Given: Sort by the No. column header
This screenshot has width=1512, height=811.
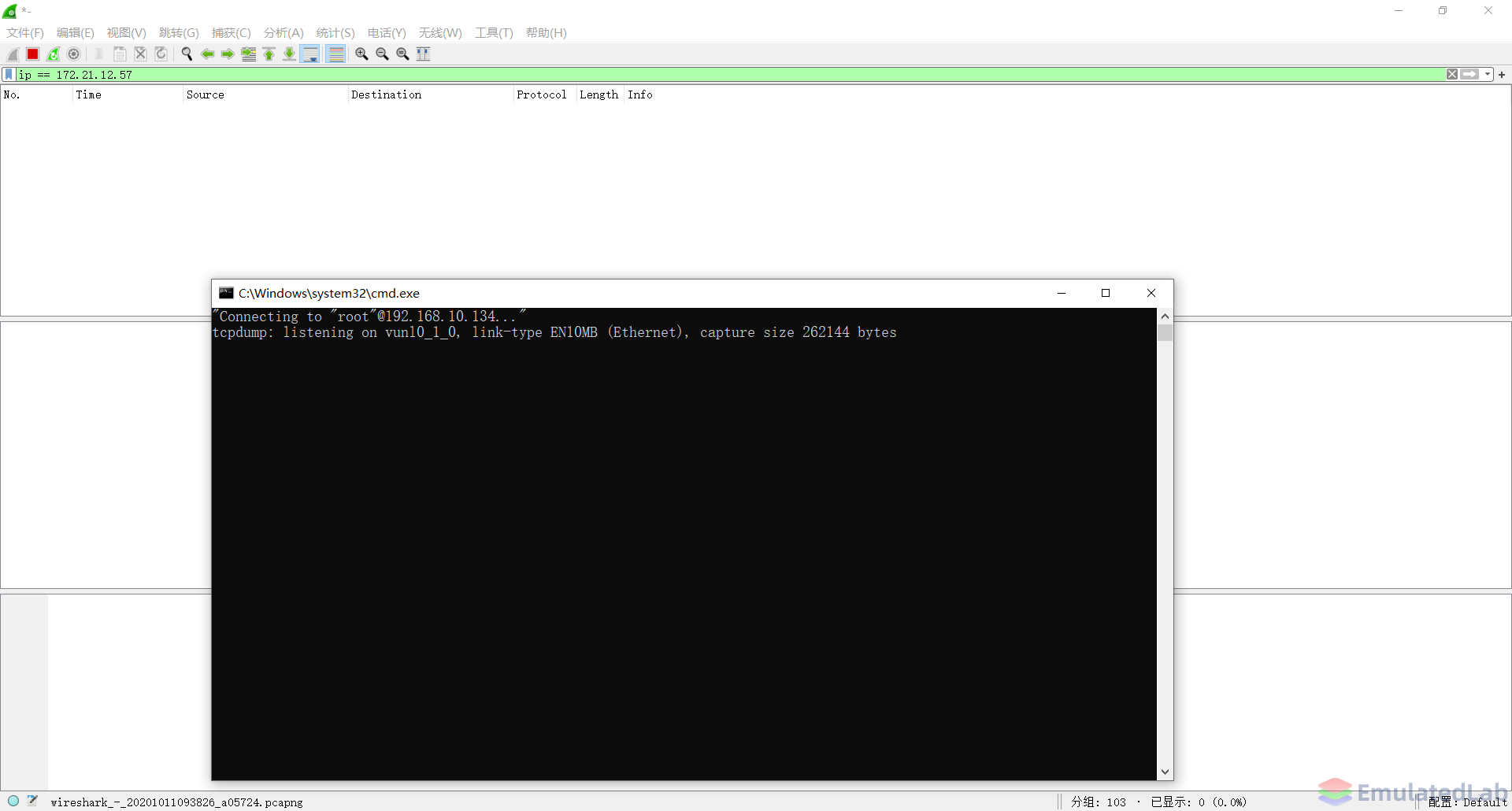Looking at the screenshot, I should pyautogui.click(x=36, y=94).
